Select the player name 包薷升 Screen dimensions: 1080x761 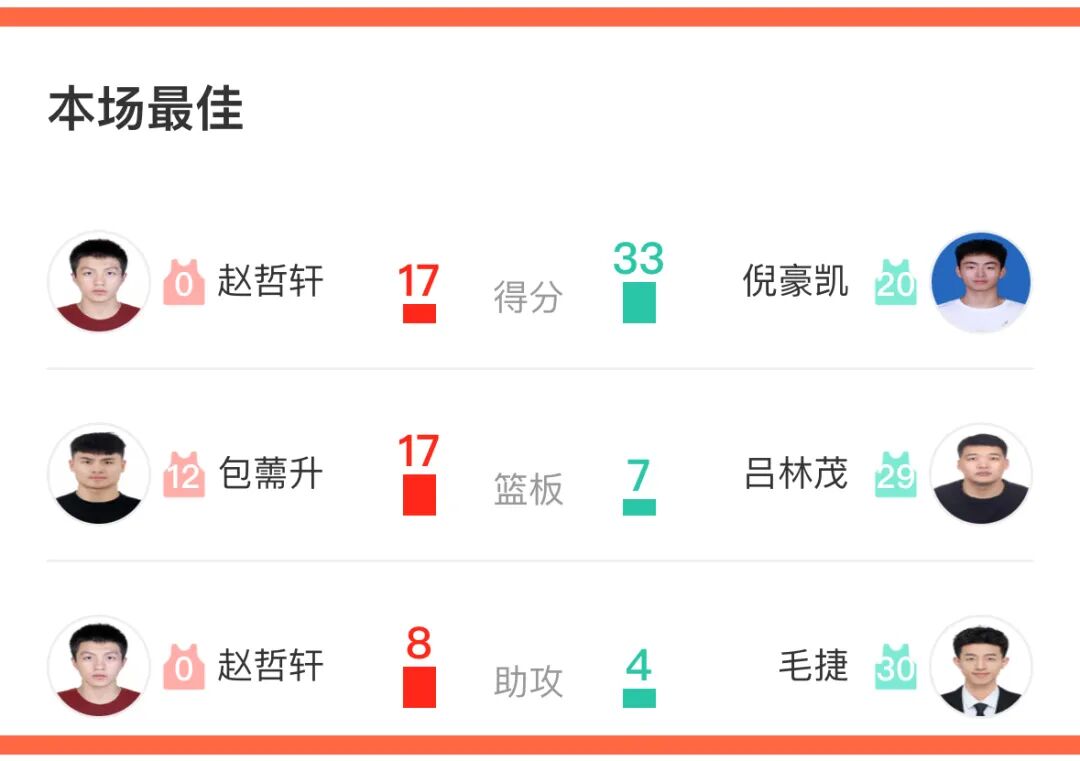pyautogui.click(x=271, y=474)
